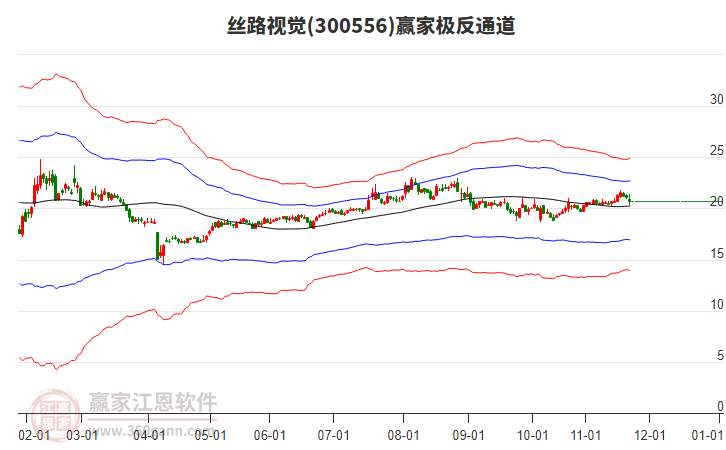
Task: Select the 03-01 date label
Action: pyautogui.click(x=82, y=436)
